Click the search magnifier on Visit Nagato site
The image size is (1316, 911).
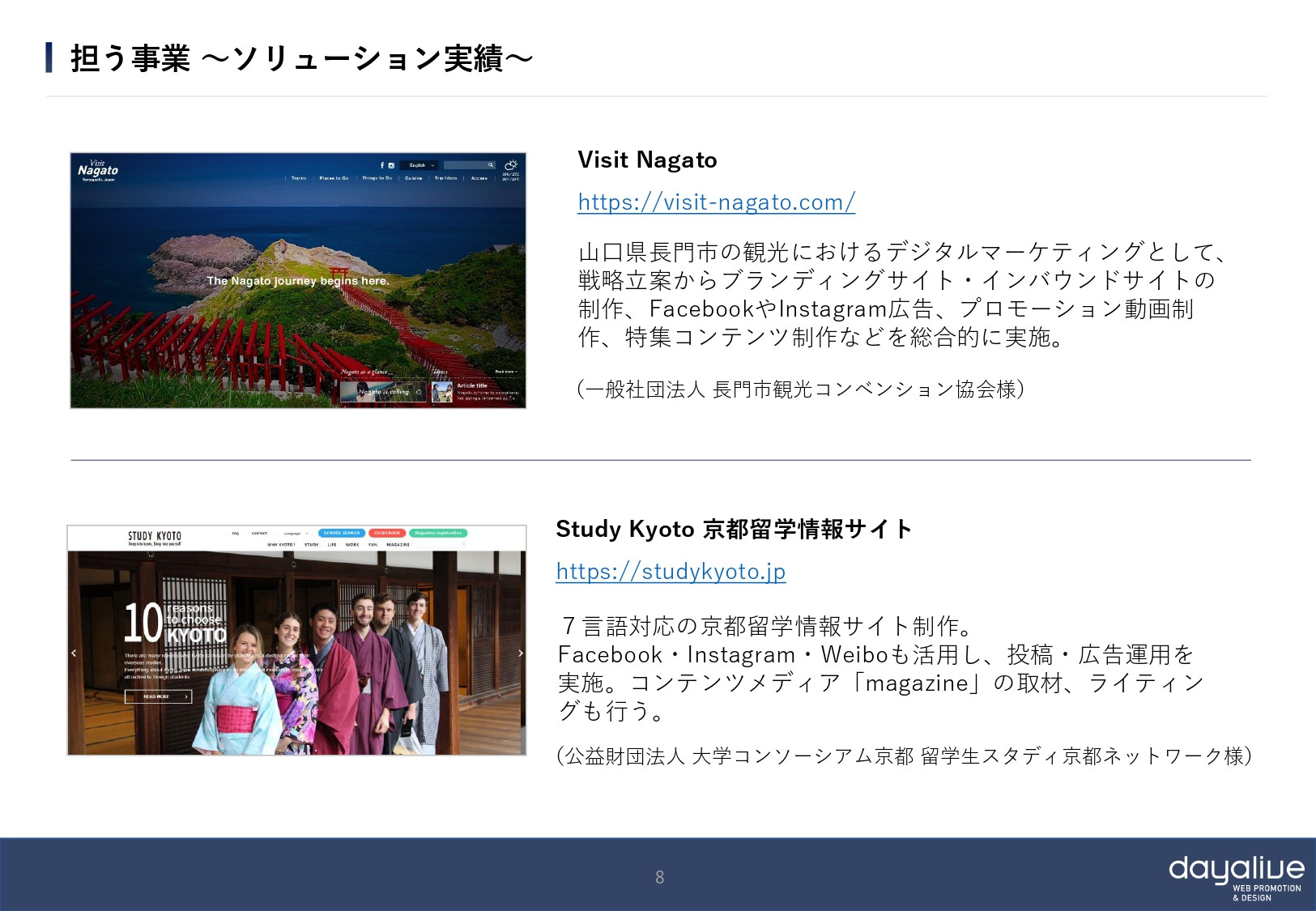[490, 165]
